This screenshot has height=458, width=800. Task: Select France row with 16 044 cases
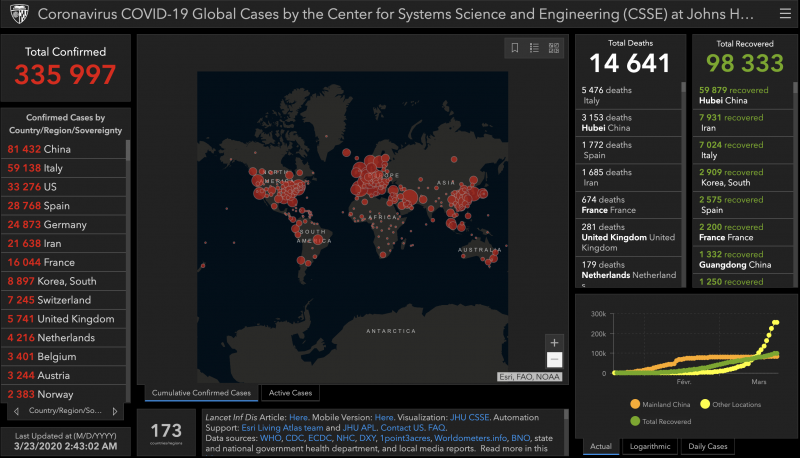click(64, 263)
